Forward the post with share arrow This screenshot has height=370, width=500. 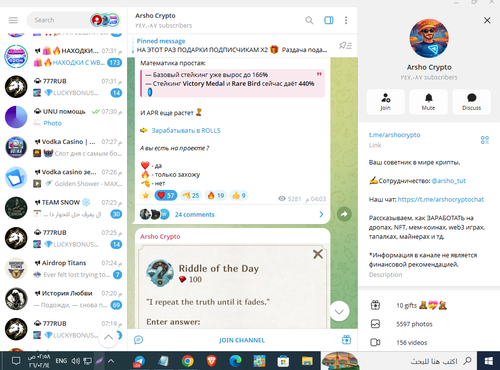click(x=344, y=214)
